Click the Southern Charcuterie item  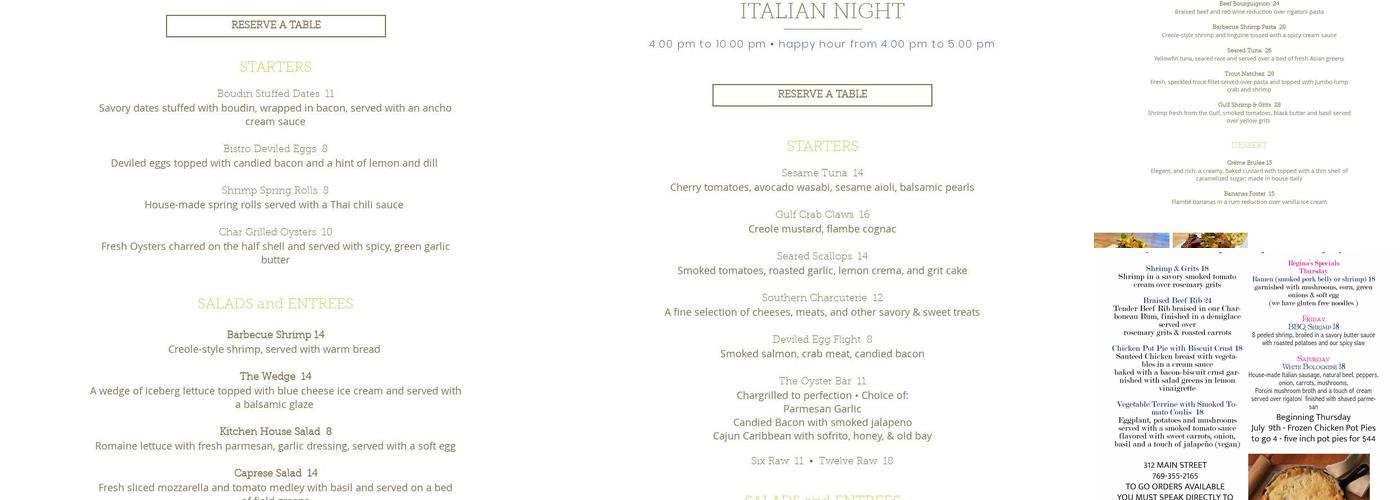(x=822, y=298)
